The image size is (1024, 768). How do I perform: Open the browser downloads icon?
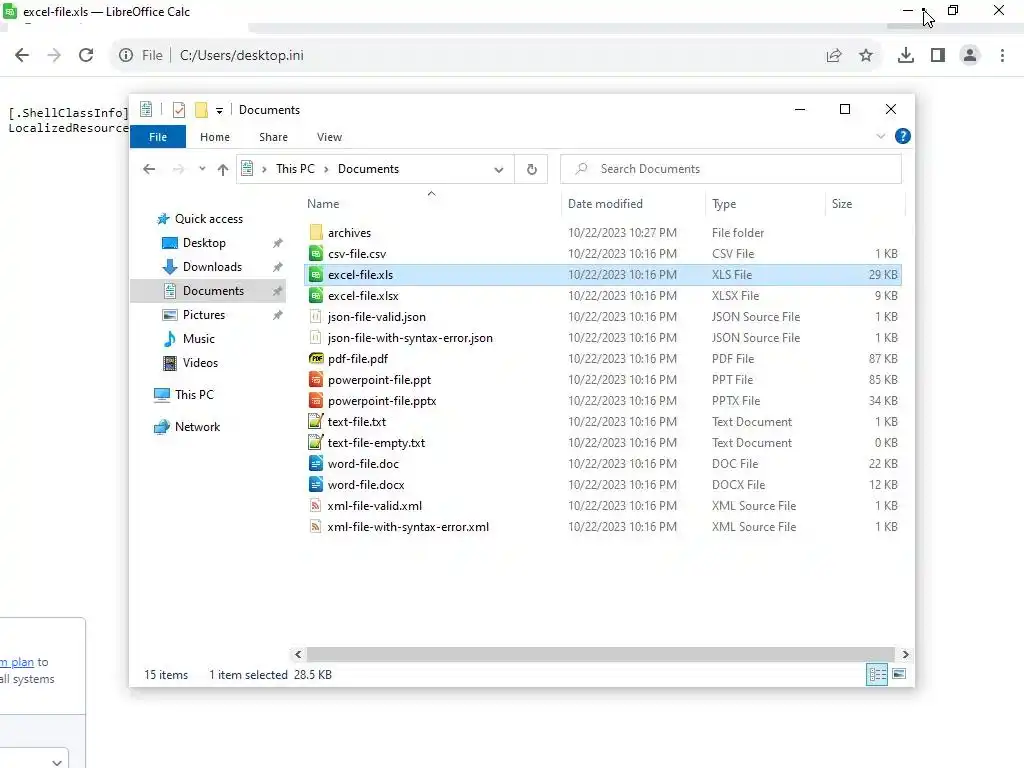pos(906,56)
